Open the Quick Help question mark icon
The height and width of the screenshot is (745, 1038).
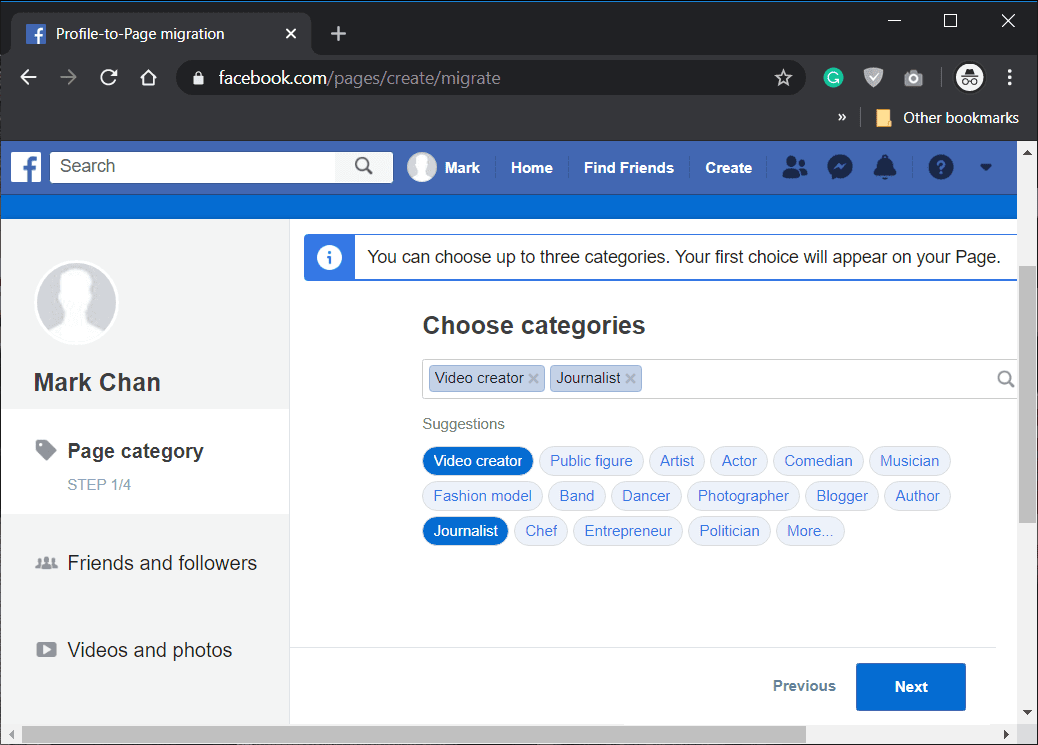click(x=940, y=167)
